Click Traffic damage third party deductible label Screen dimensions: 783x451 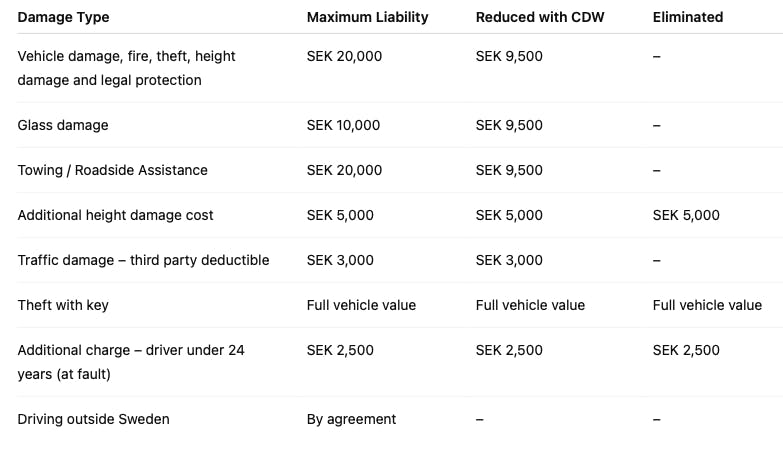(143, 260)
